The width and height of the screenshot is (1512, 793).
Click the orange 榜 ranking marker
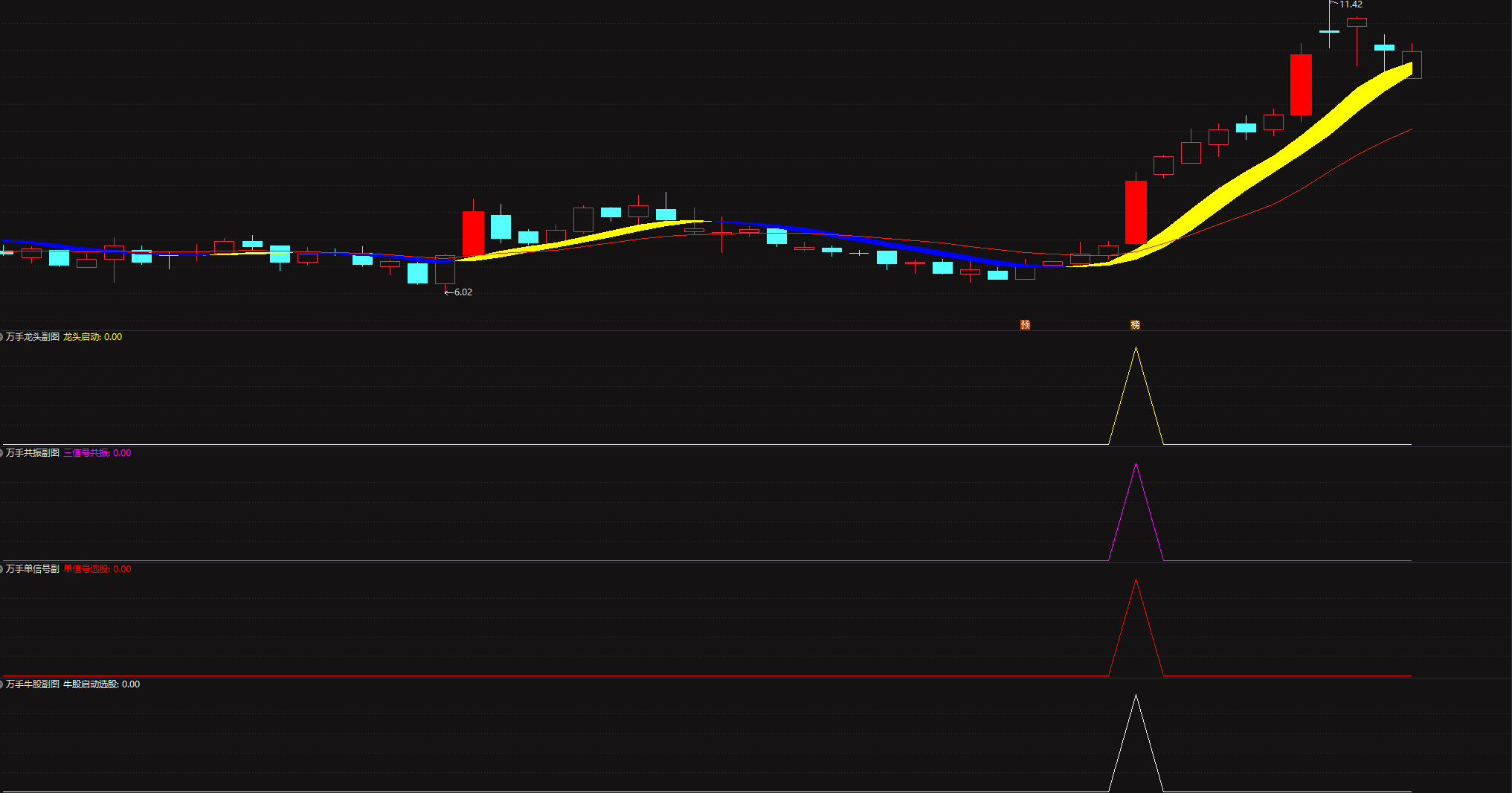pos(1135,324)
